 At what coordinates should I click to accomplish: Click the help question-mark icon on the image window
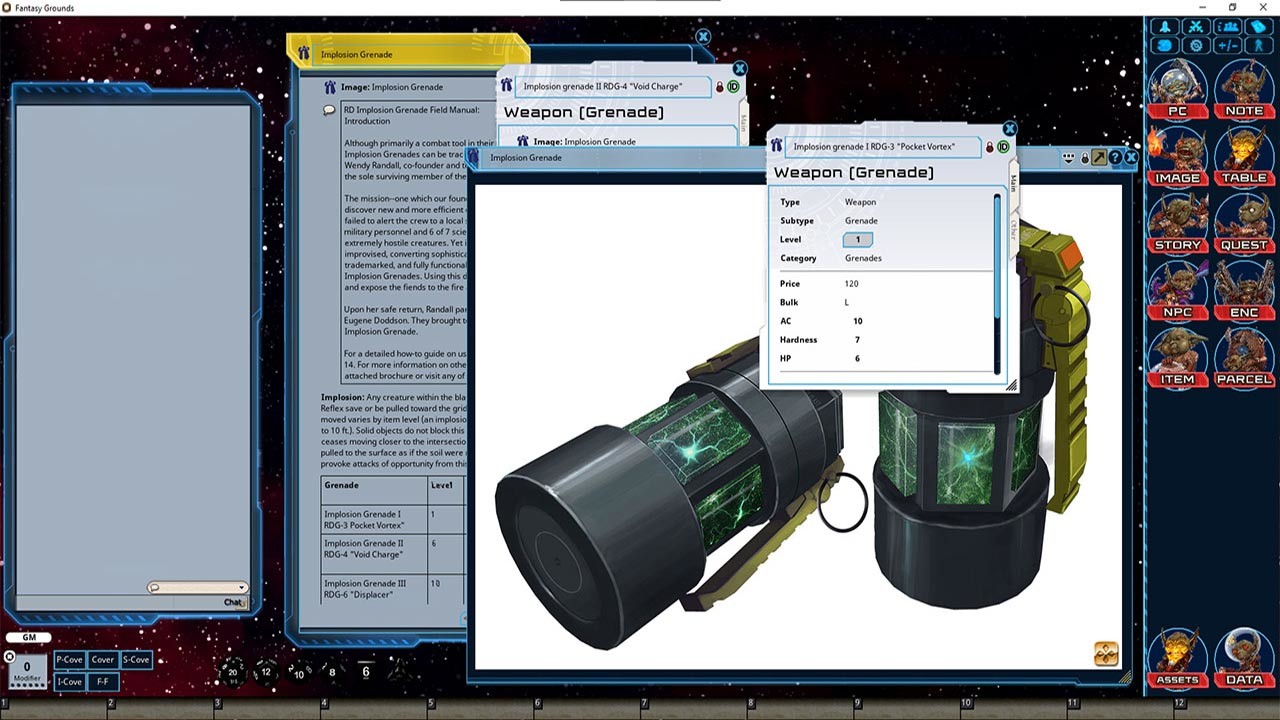[x=1115, y=158]
